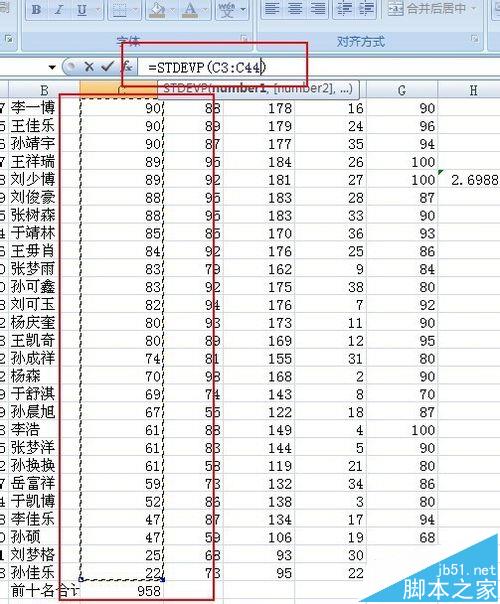The width and height of the screenshot is (500, 604).
Task: Select cell 106 in 孙硕's row
Action: click(258, 537)
